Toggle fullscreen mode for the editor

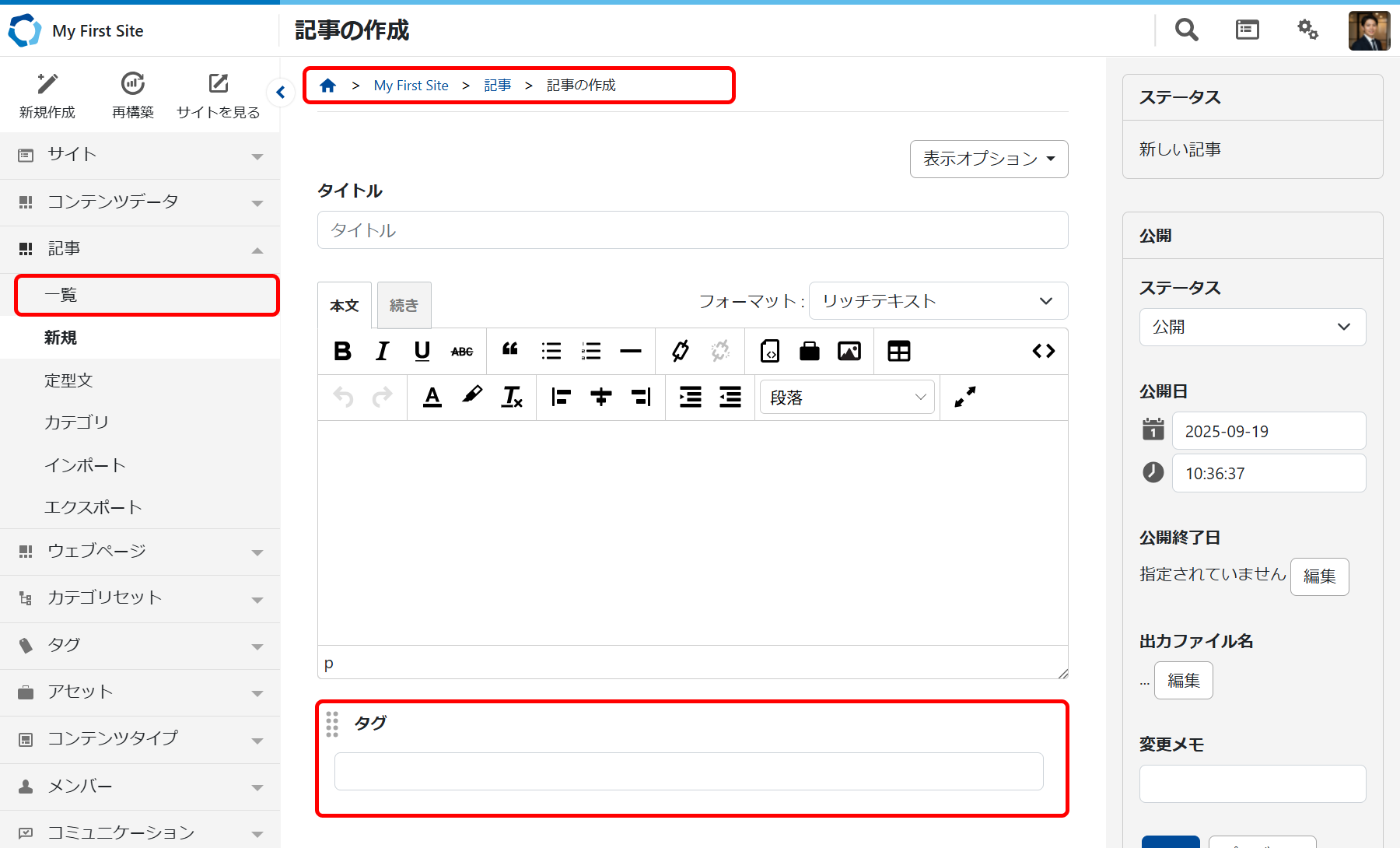[x=964, y=398]
